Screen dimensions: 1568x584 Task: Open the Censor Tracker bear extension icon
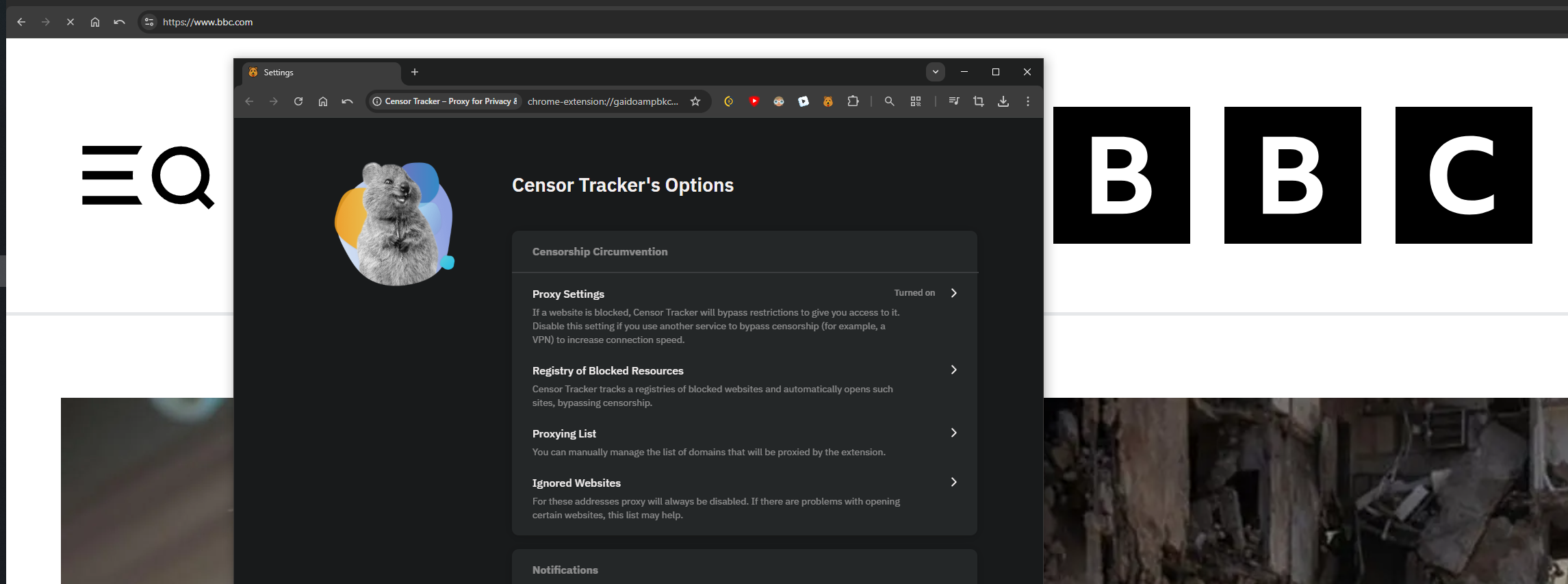coord(828,101)
